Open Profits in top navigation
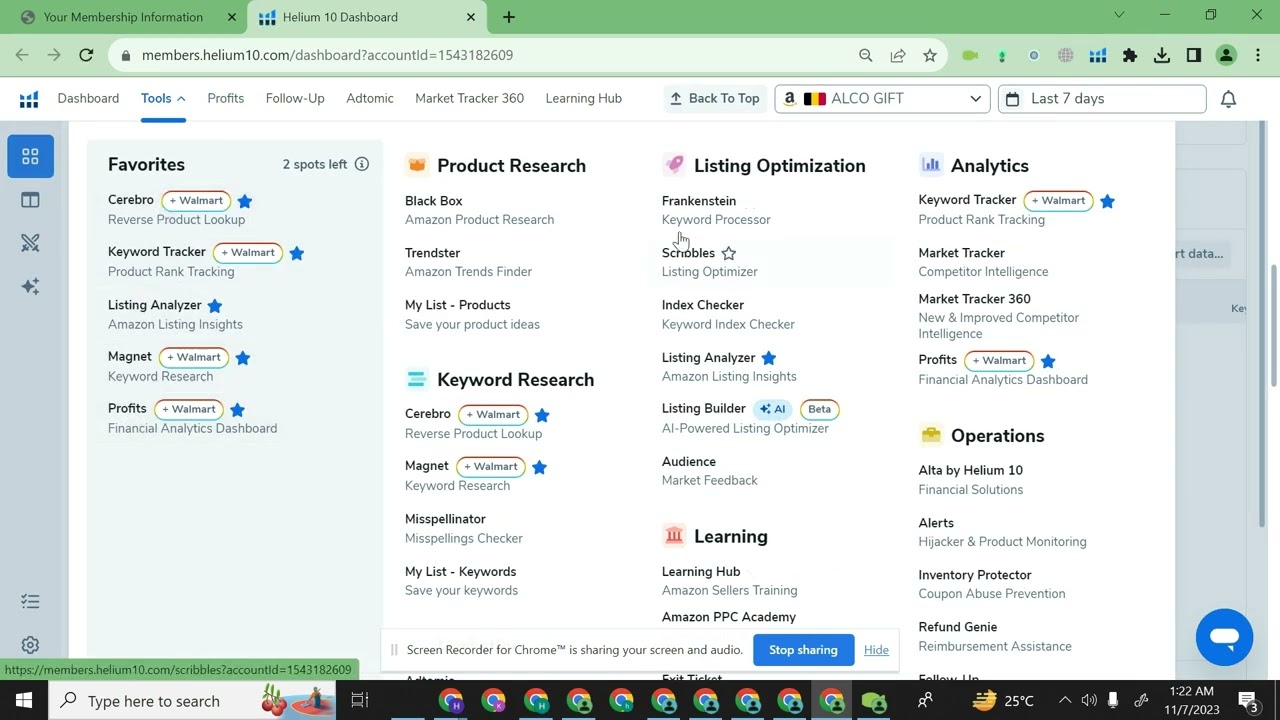This screenshot has width=1280, height=720. click(x=225, y=98)
